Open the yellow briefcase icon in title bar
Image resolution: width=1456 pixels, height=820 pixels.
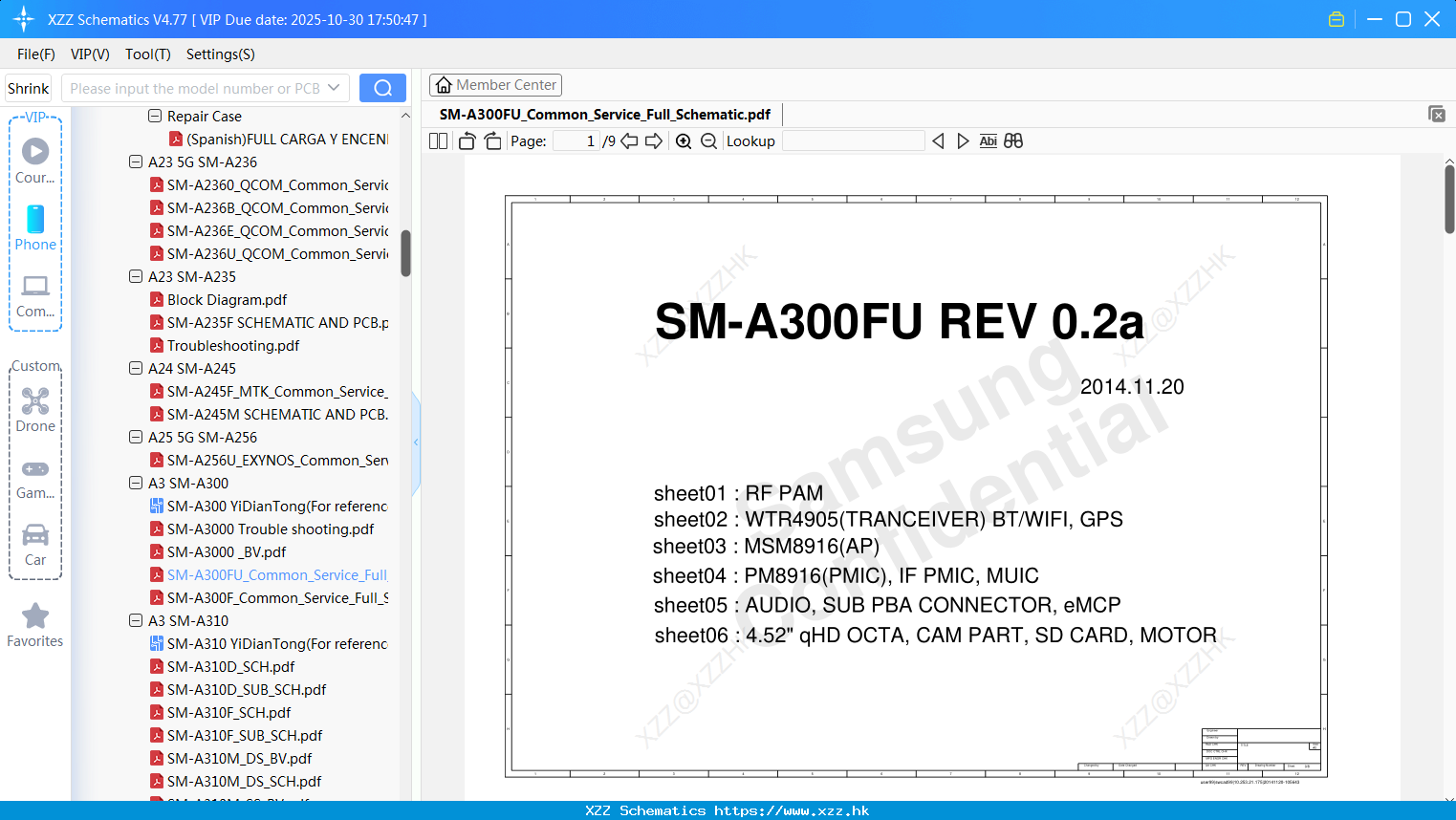[1336, 19]
